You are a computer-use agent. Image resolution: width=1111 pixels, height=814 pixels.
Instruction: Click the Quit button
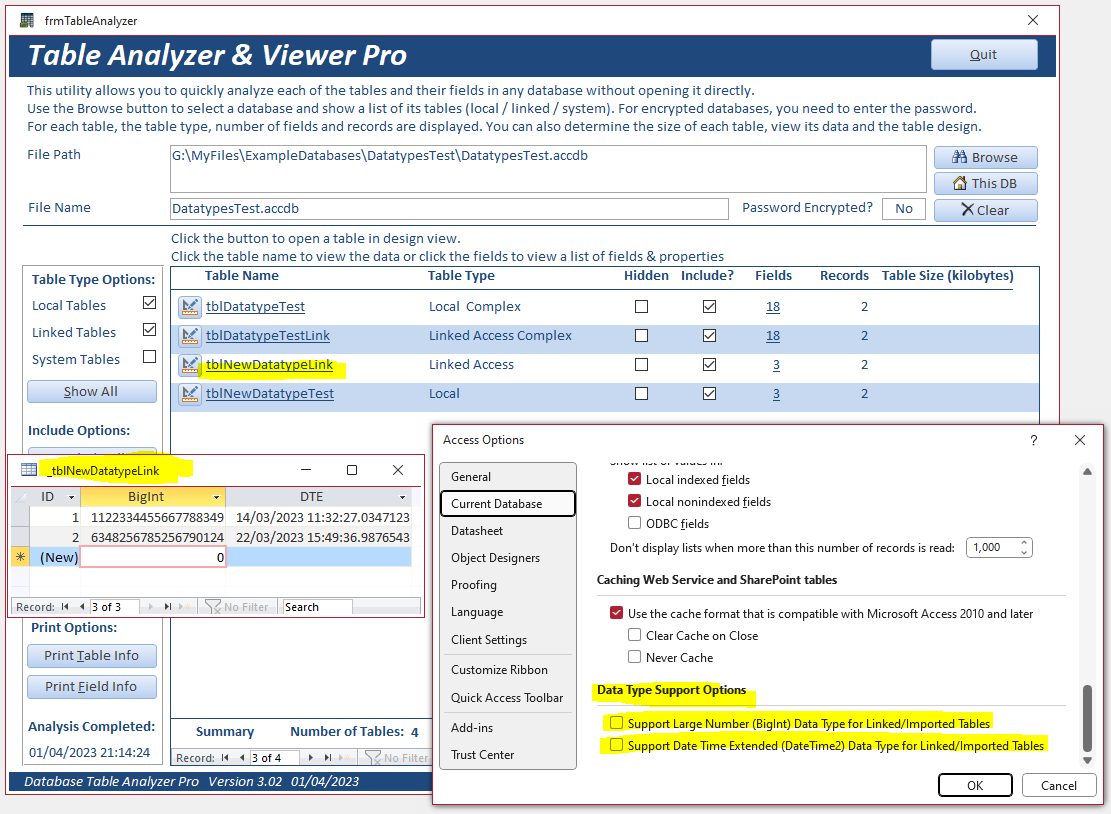(983, 55)
